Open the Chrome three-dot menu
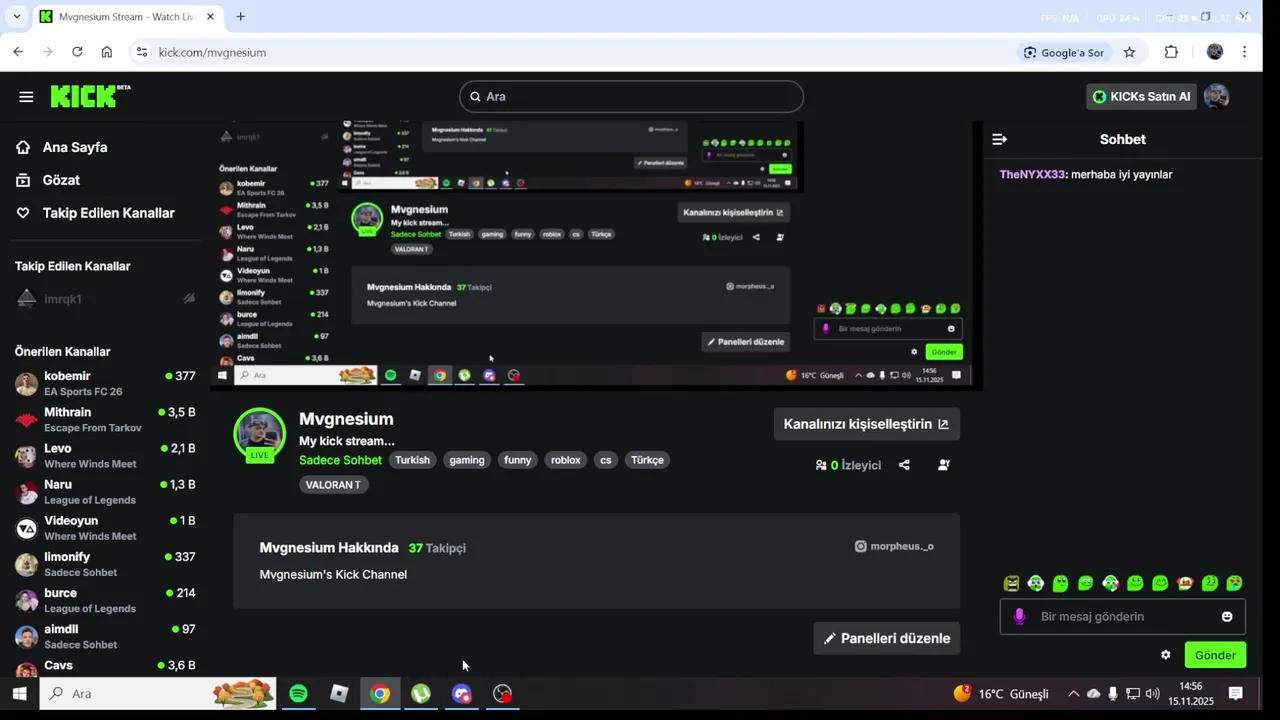The width and height of the screenshot is (1280, 720). pos(1244,52)
